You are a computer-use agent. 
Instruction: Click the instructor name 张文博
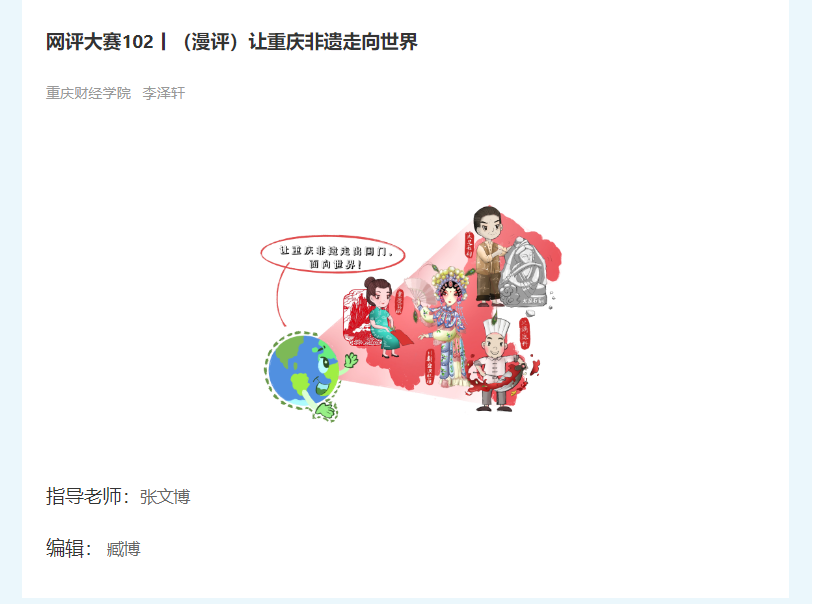pyautogui.click(x=165, y=497)
